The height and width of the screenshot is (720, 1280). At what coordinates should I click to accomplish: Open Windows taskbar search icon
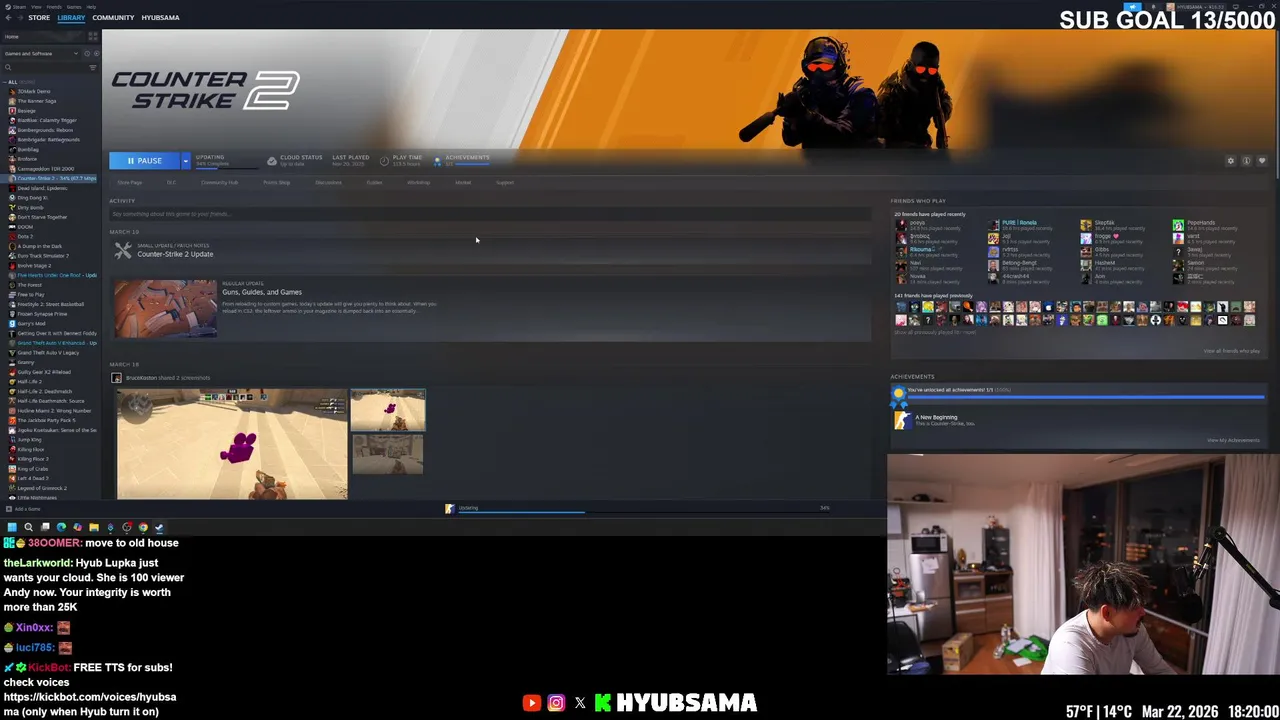click(x=28, y=527)
